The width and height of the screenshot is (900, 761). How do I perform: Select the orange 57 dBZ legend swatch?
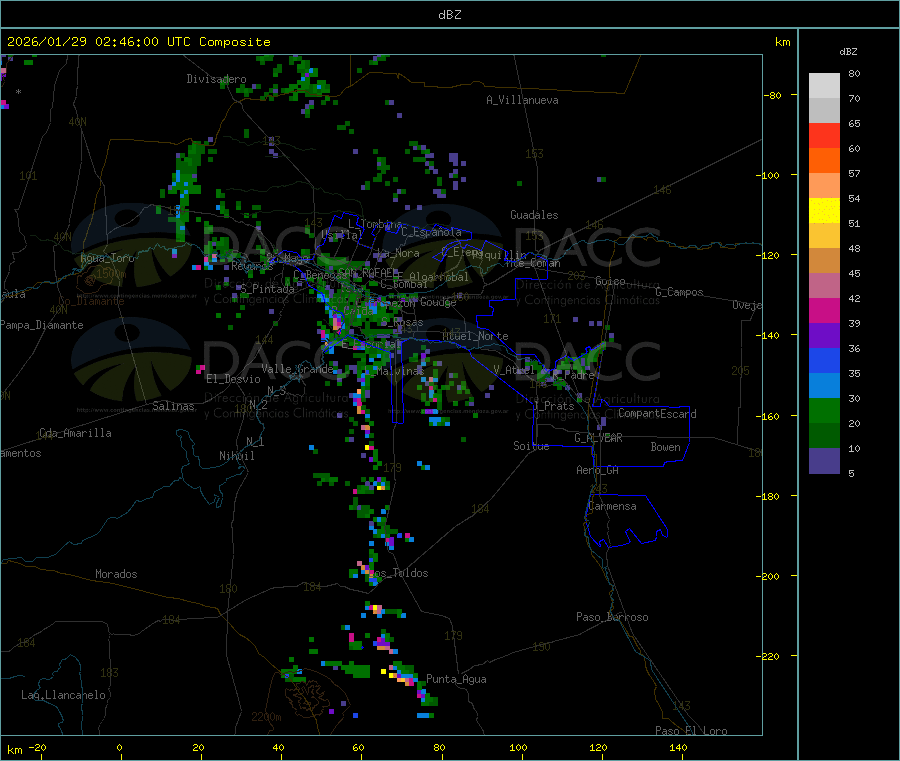[x=824, y=161]
